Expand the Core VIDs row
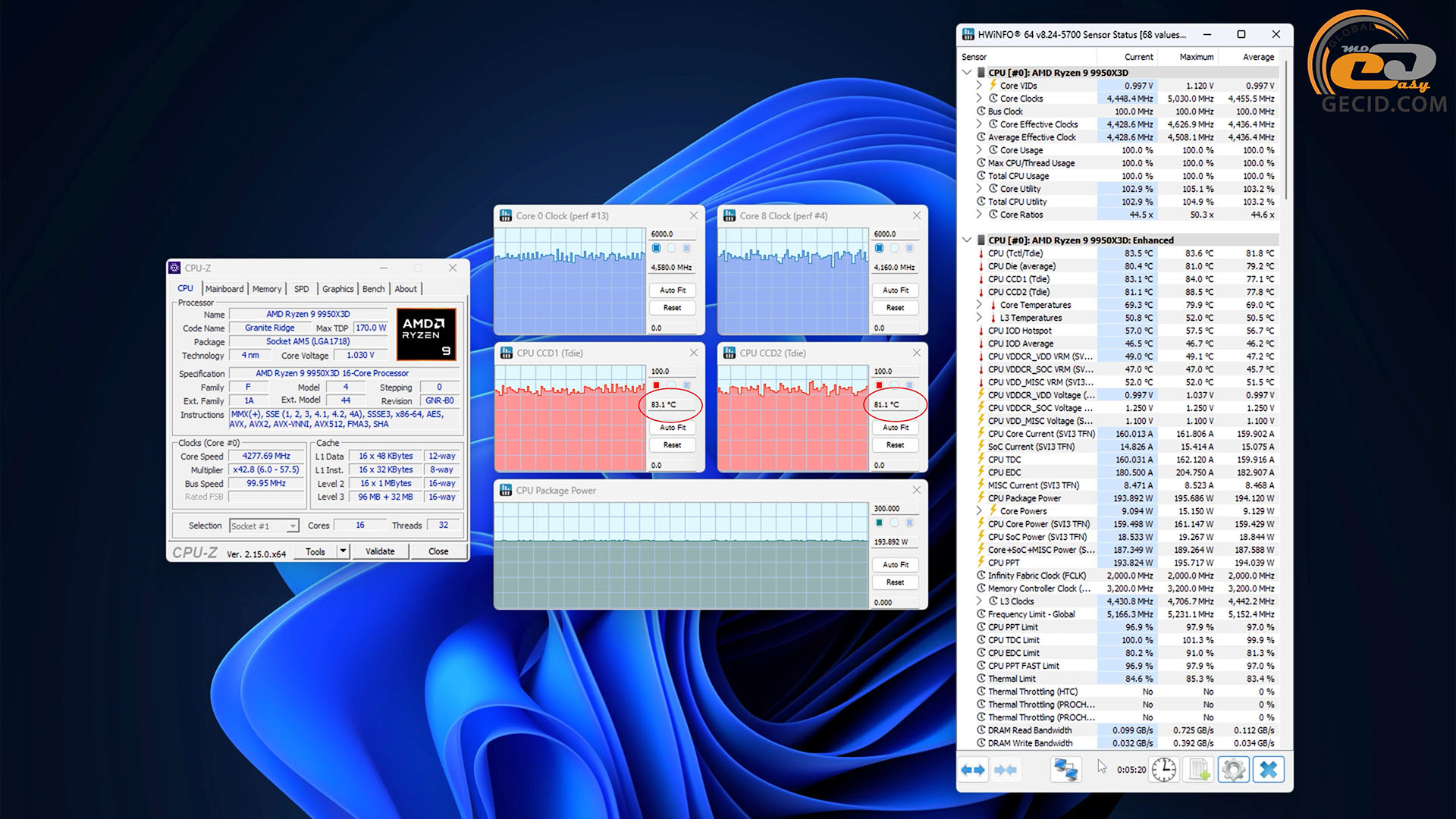Viewport: 1456px width, 819px height. [979, 86]
